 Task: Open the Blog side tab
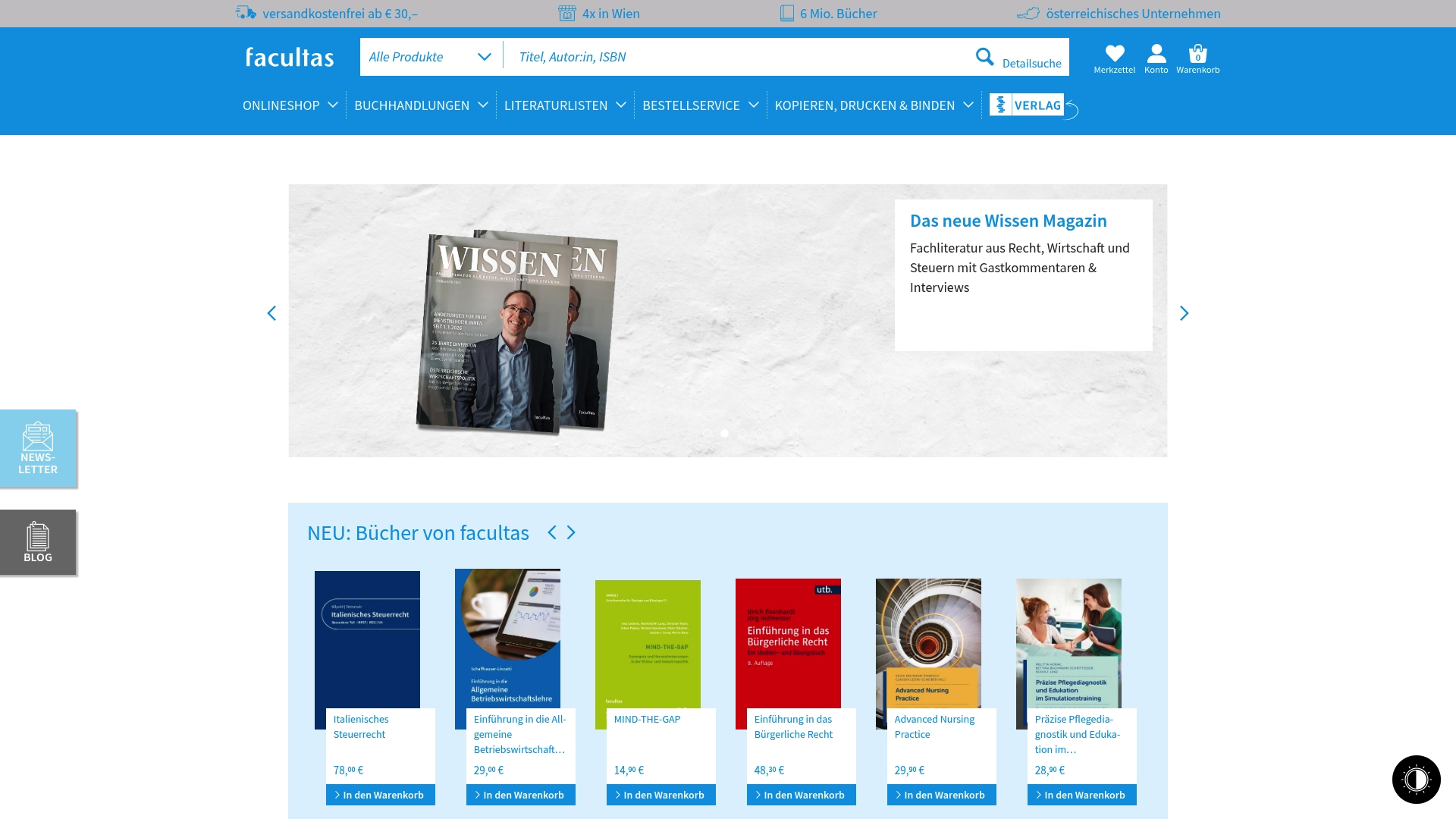click(38, 542)
